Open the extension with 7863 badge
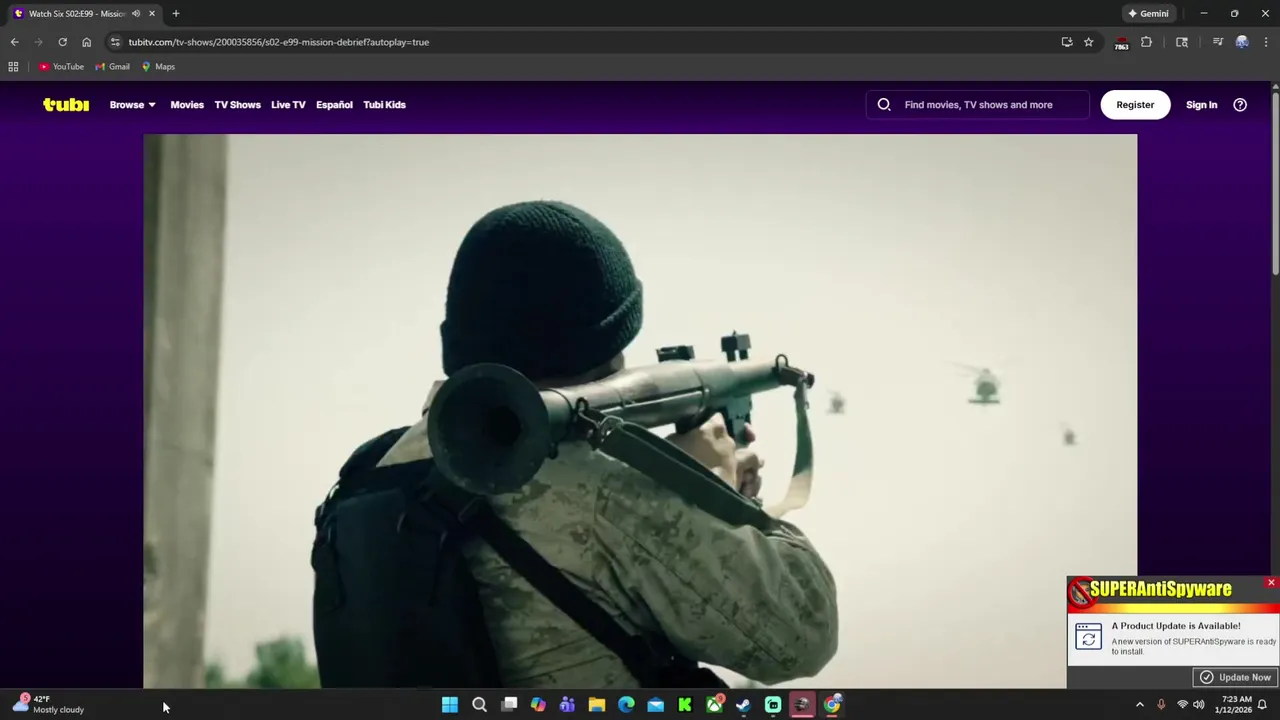This screenshot has width=1280, height=720. coord(1121,43)
